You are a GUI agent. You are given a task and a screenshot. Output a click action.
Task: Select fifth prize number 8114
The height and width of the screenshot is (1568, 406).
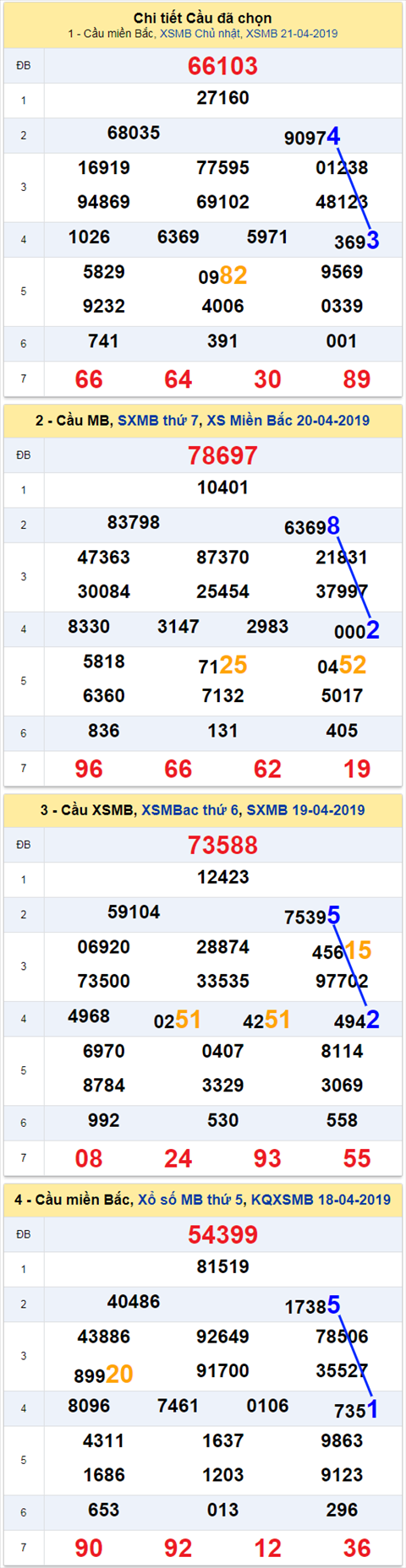click(342, 1051)
